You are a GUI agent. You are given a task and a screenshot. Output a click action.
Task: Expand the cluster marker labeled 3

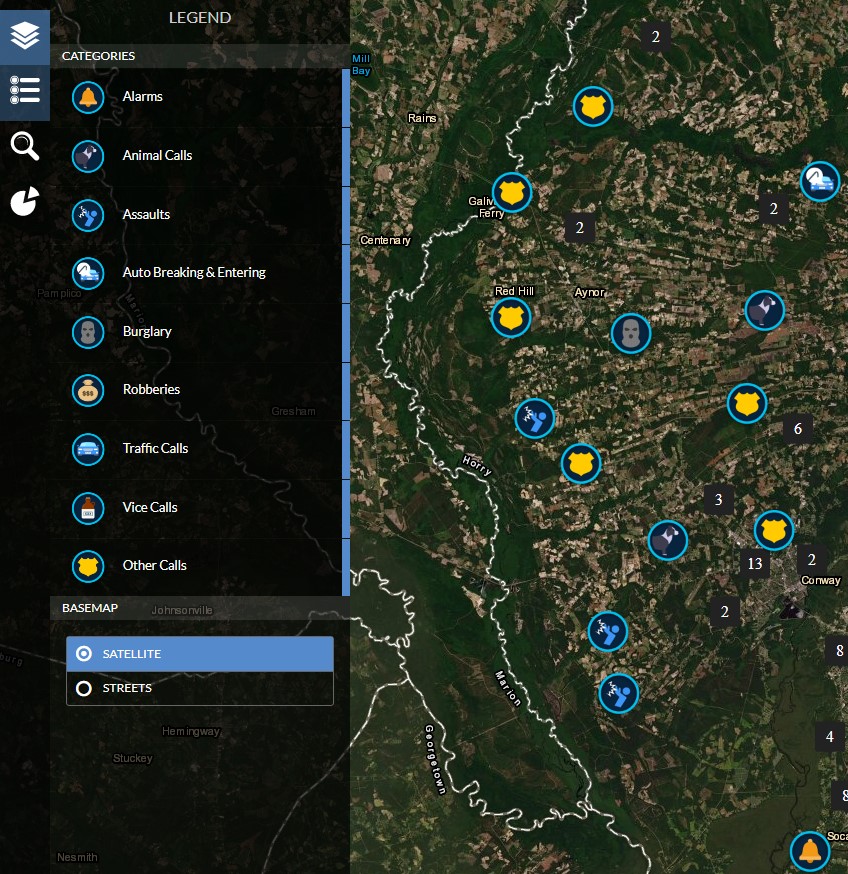[x=719, y=499]
